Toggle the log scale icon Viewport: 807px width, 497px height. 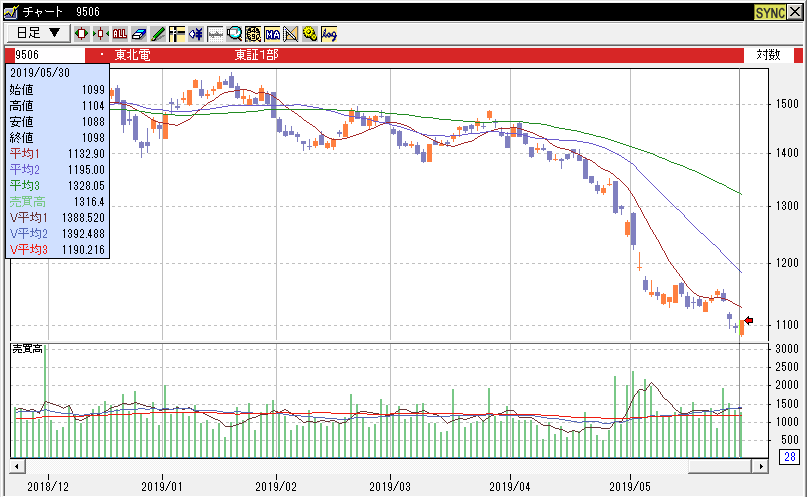[x=329, y=33]
